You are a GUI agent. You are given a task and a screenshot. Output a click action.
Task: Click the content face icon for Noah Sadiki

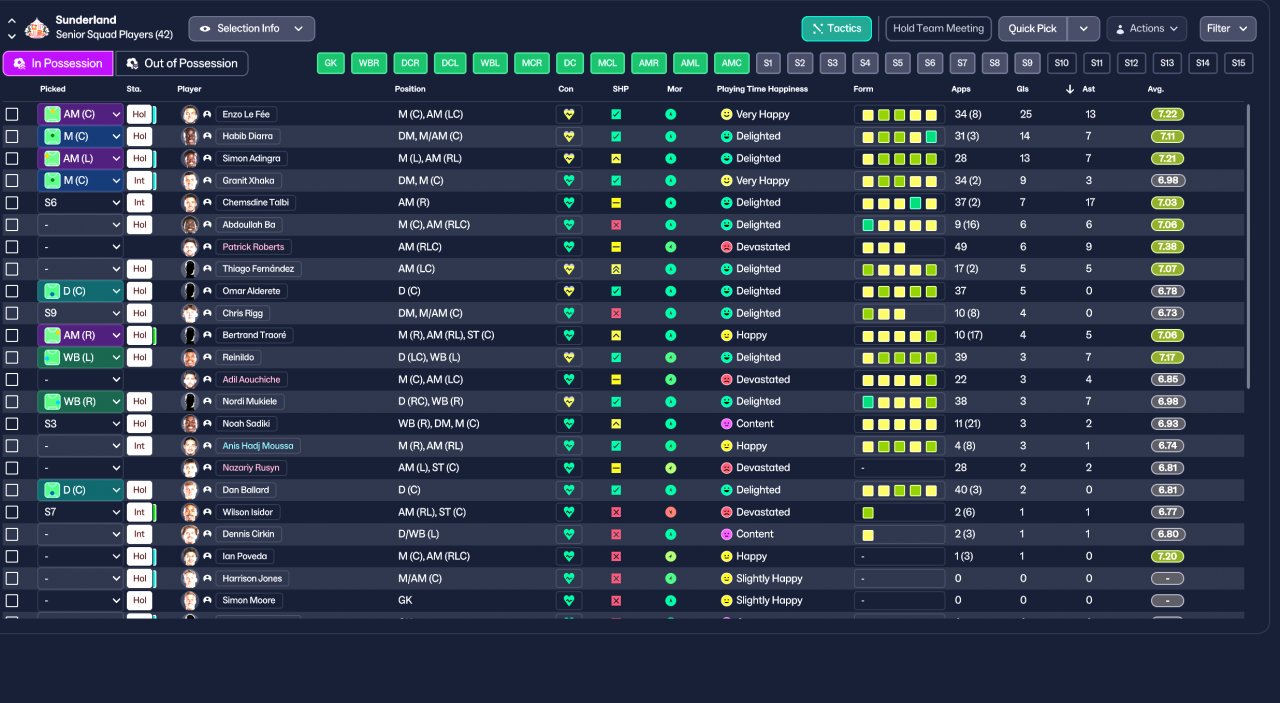click(726, 424)
